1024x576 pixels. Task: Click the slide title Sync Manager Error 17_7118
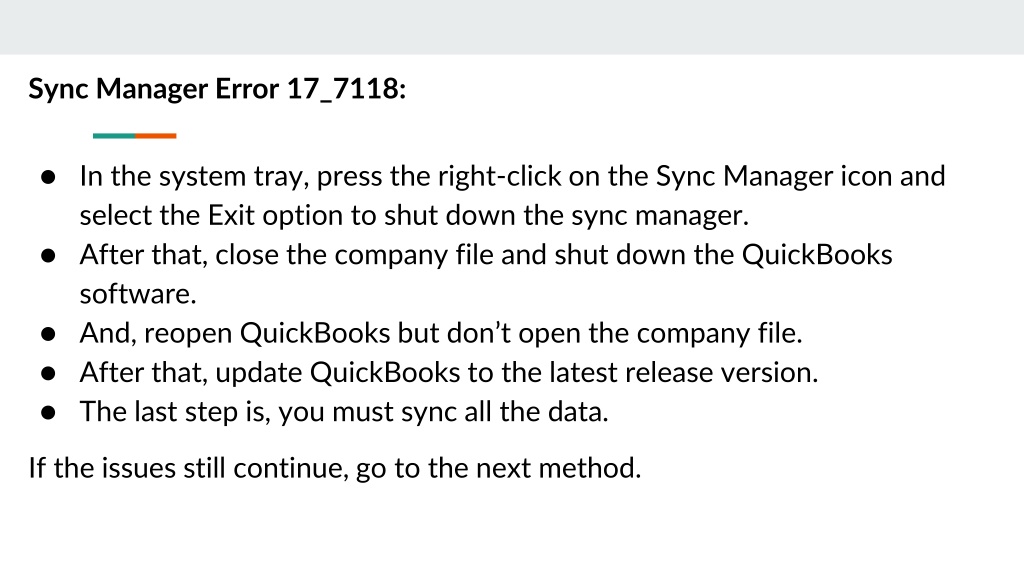coord(217,89)
